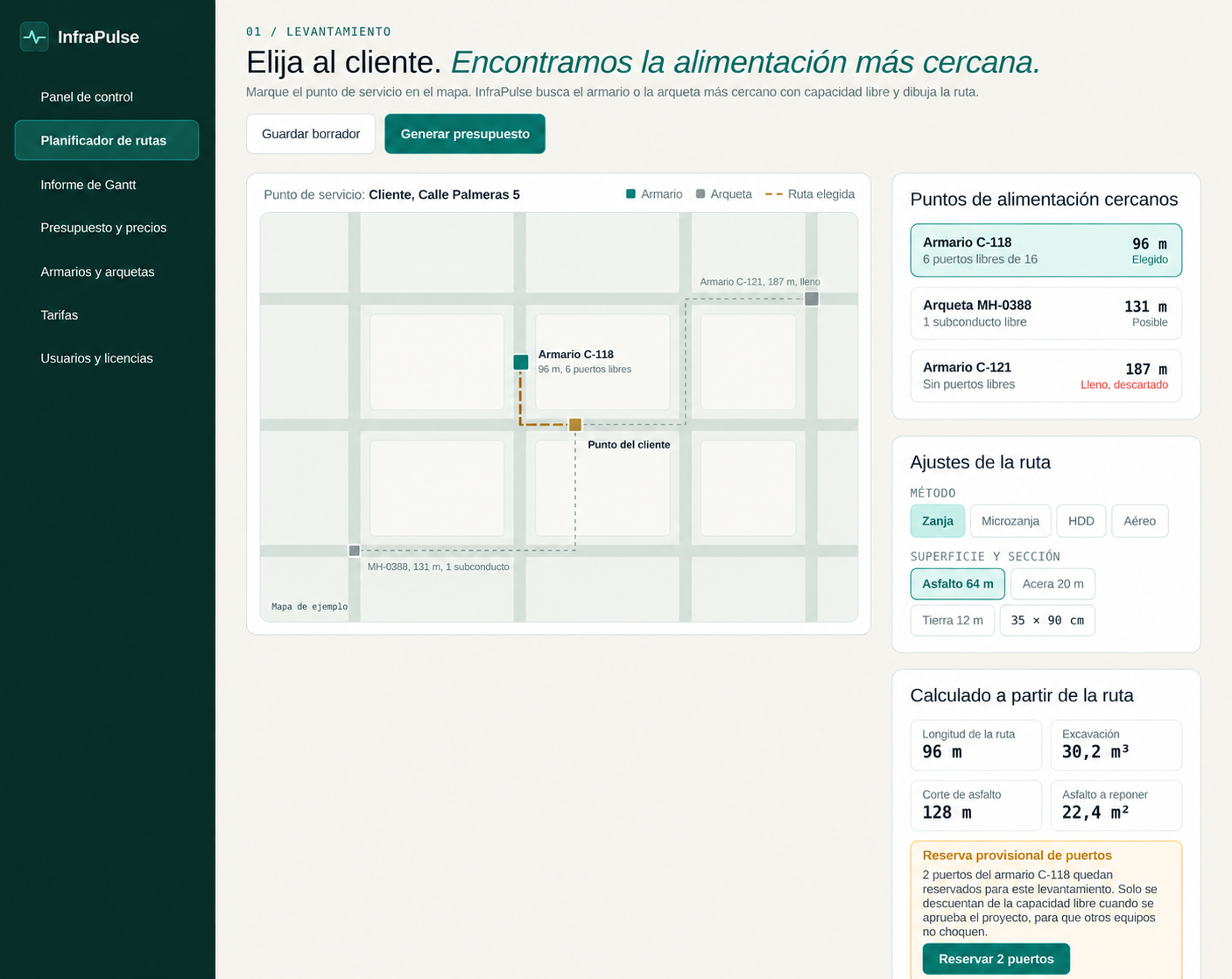Click the '01 / LEVANTAMIENTO' step label
The image size is (1232, 979).
click(x=319, y=32)
